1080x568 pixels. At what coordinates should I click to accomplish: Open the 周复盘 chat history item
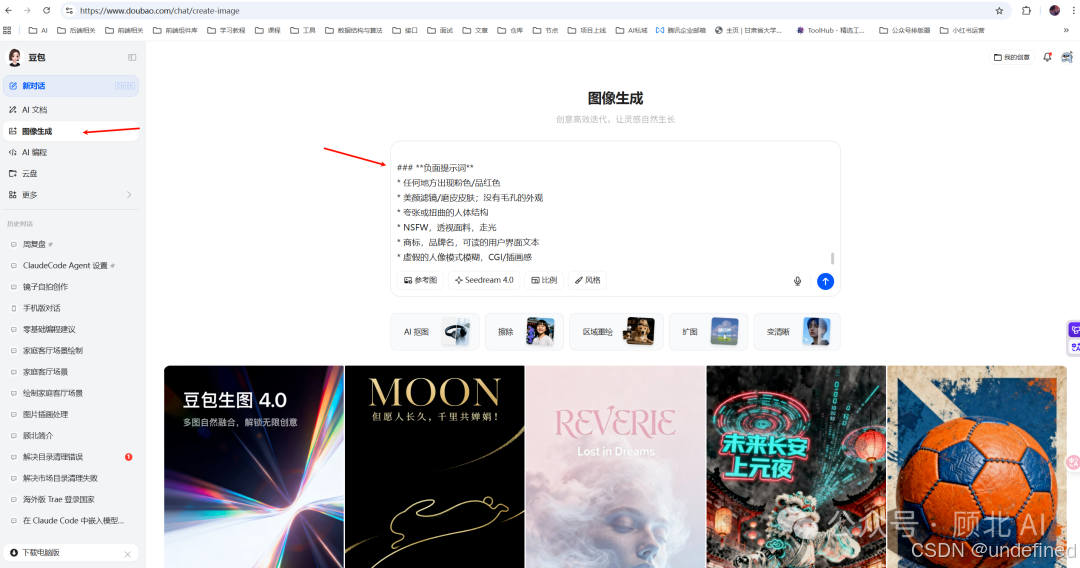72,244
